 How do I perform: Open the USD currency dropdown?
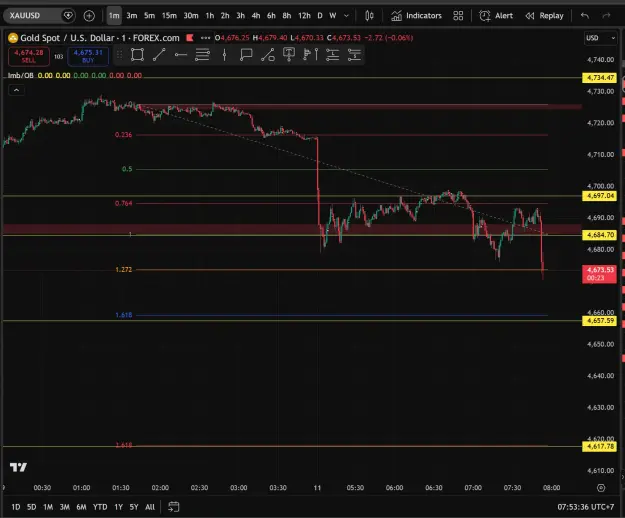(x=600, y=38)
